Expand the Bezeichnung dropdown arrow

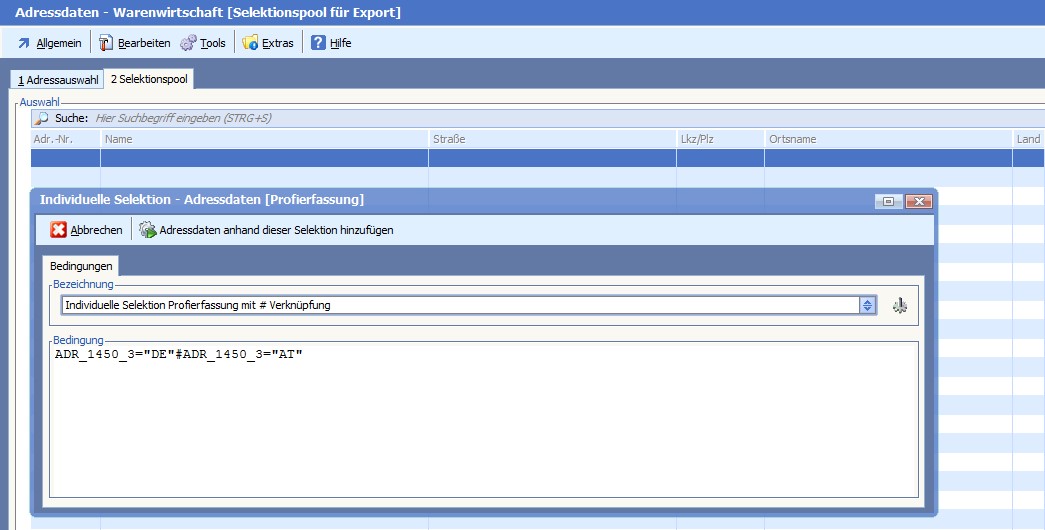click(x=868, y=306)
